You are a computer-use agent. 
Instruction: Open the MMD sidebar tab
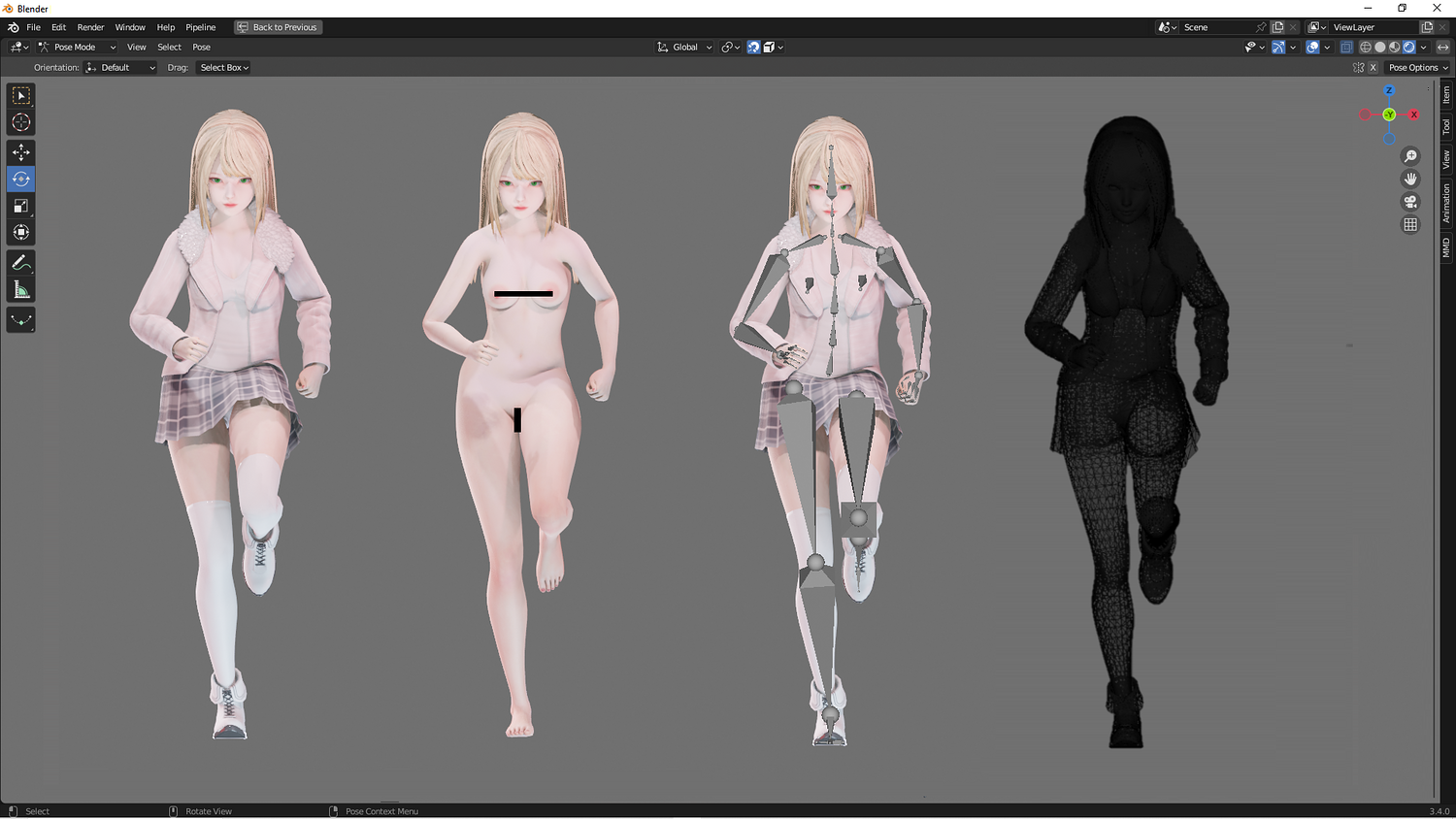coord(1446,247)
